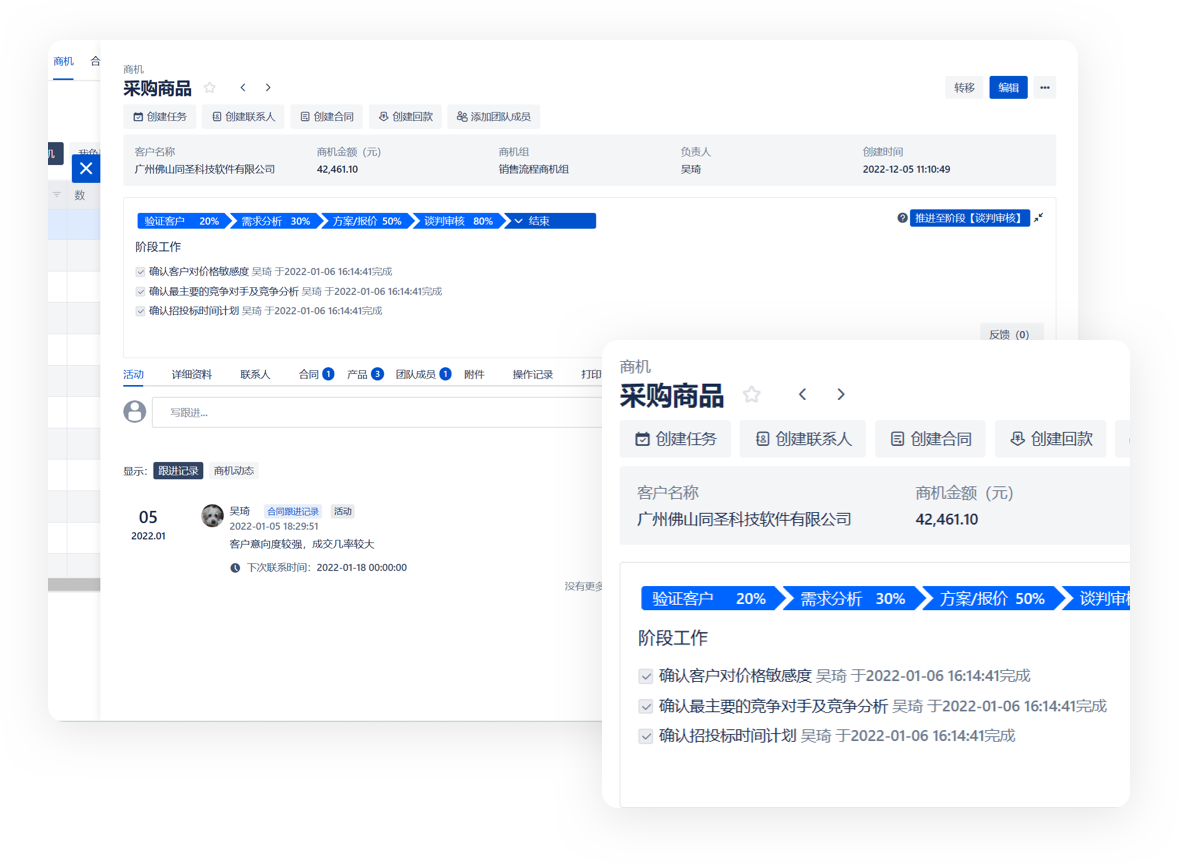1178x864 pixels.
Task: Click previous arrow in front zoomed card
Action: tap(802, 394)
